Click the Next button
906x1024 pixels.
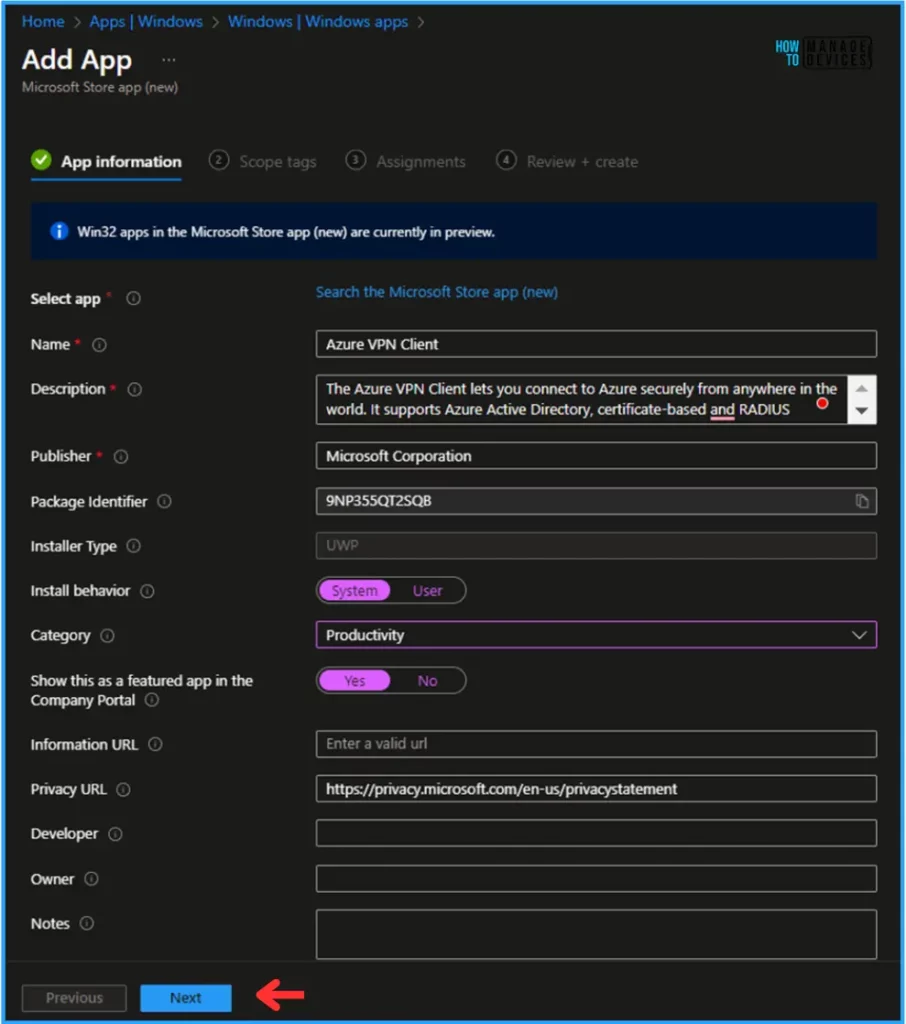click(x=186, y=998)
